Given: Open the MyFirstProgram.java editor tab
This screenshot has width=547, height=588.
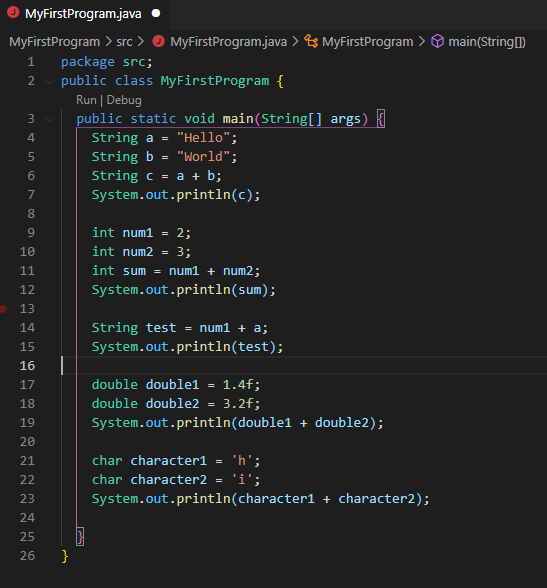Looking at the screenshot, I should coord(84,14).
